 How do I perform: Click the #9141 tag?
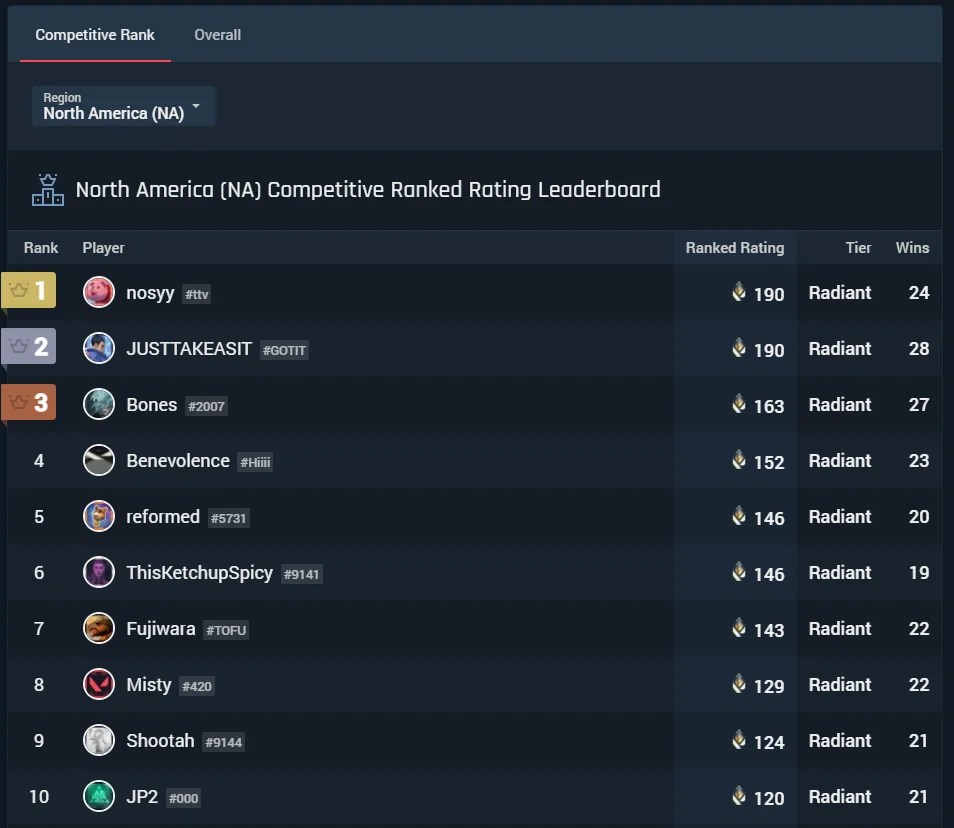point(301,574)
